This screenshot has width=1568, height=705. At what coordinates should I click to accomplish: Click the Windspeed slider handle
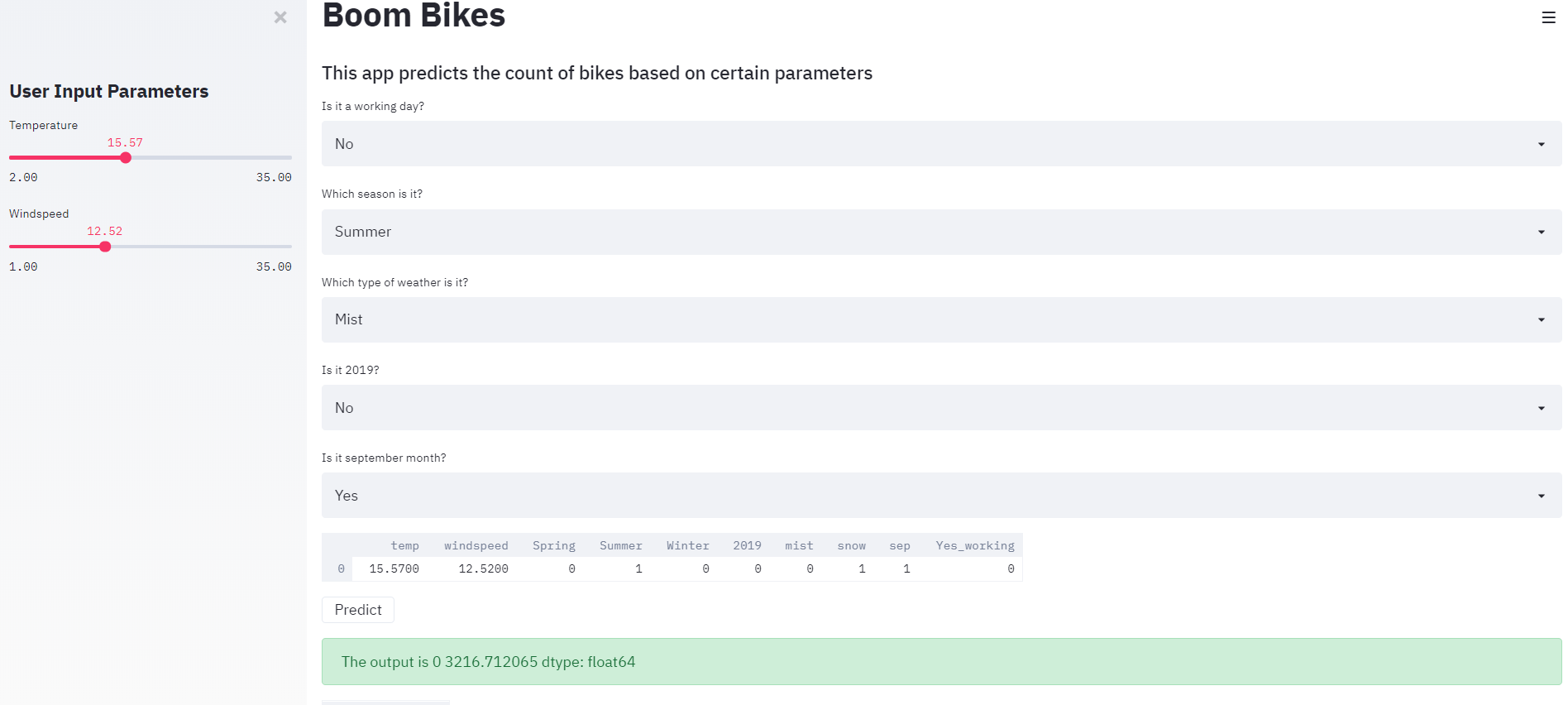(104, 246)
